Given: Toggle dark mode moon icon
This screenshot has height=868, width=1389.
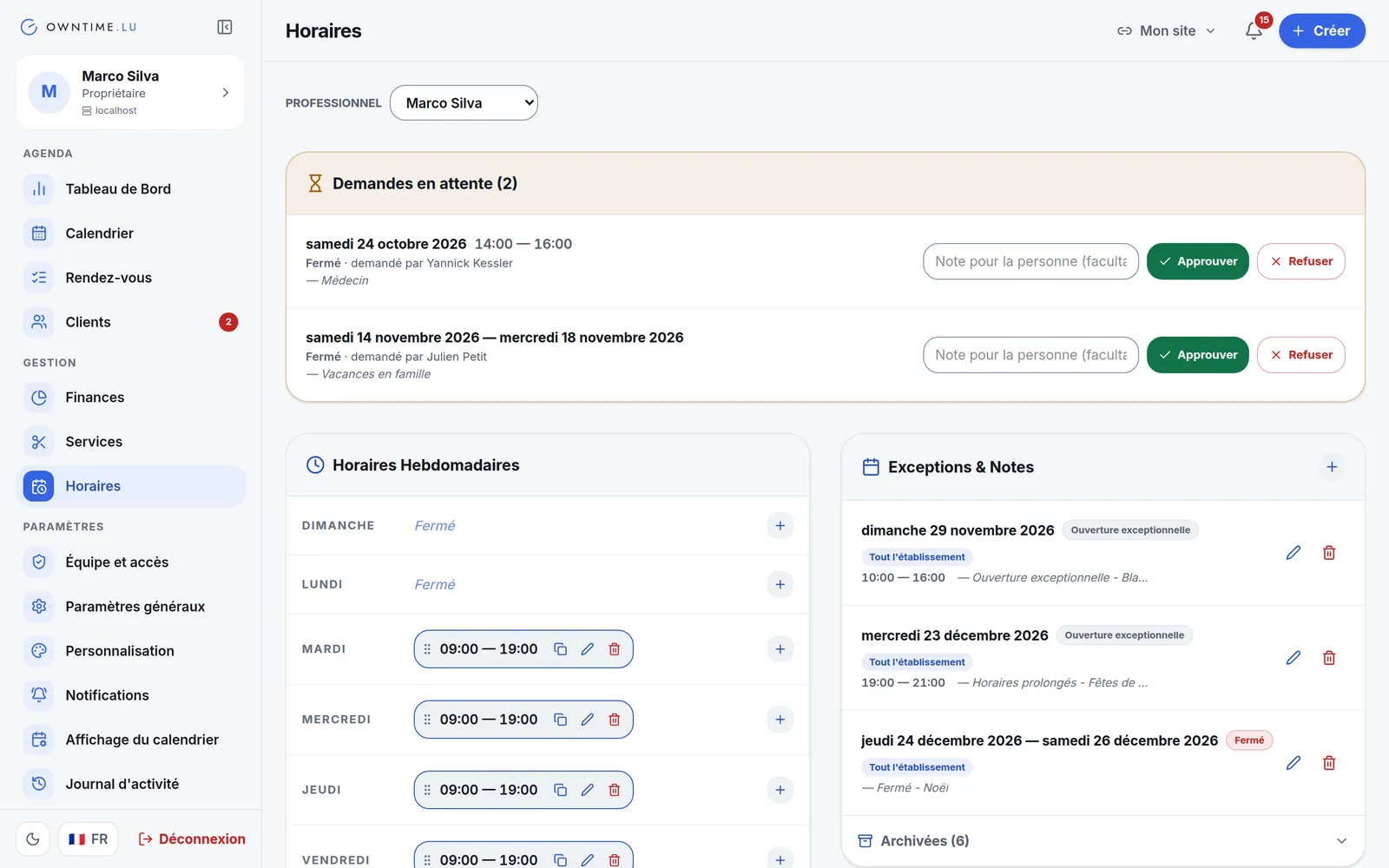Looking at the screenshot, I should pyautogui.click(x=33, y=839).
